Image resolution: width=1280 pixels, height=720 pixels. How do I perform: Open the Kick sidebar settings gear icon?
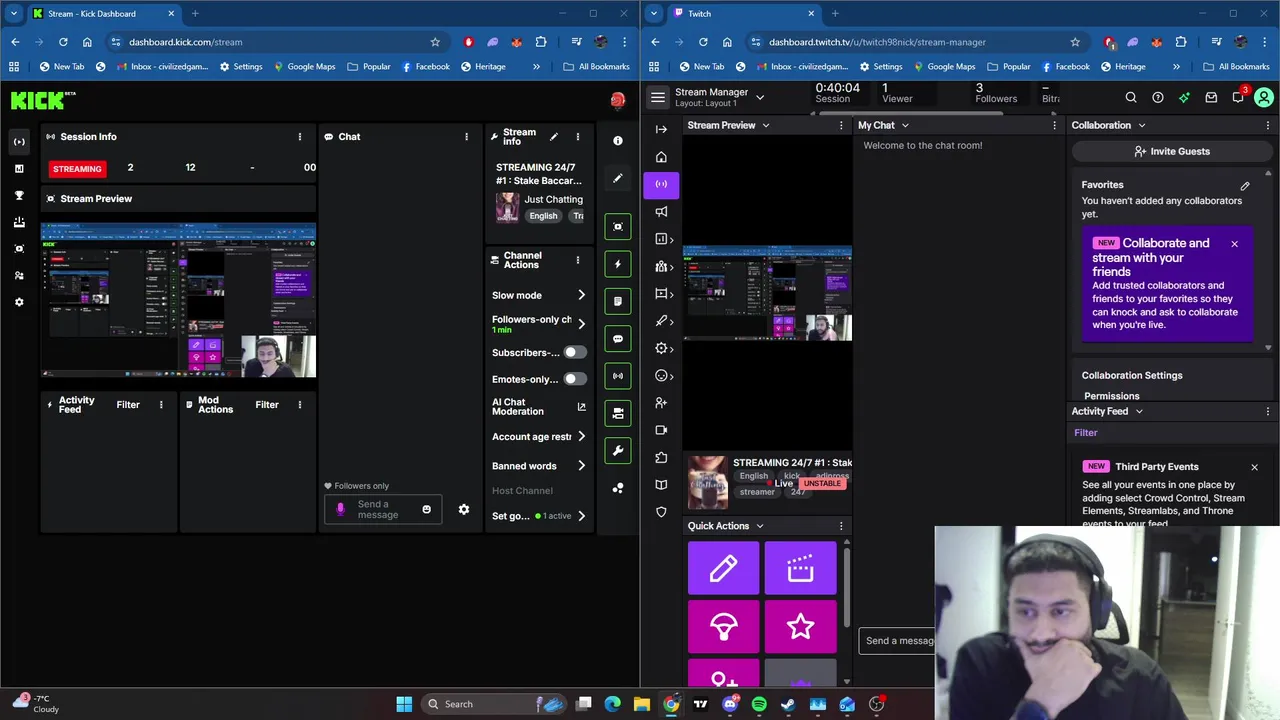click(19, 302)
